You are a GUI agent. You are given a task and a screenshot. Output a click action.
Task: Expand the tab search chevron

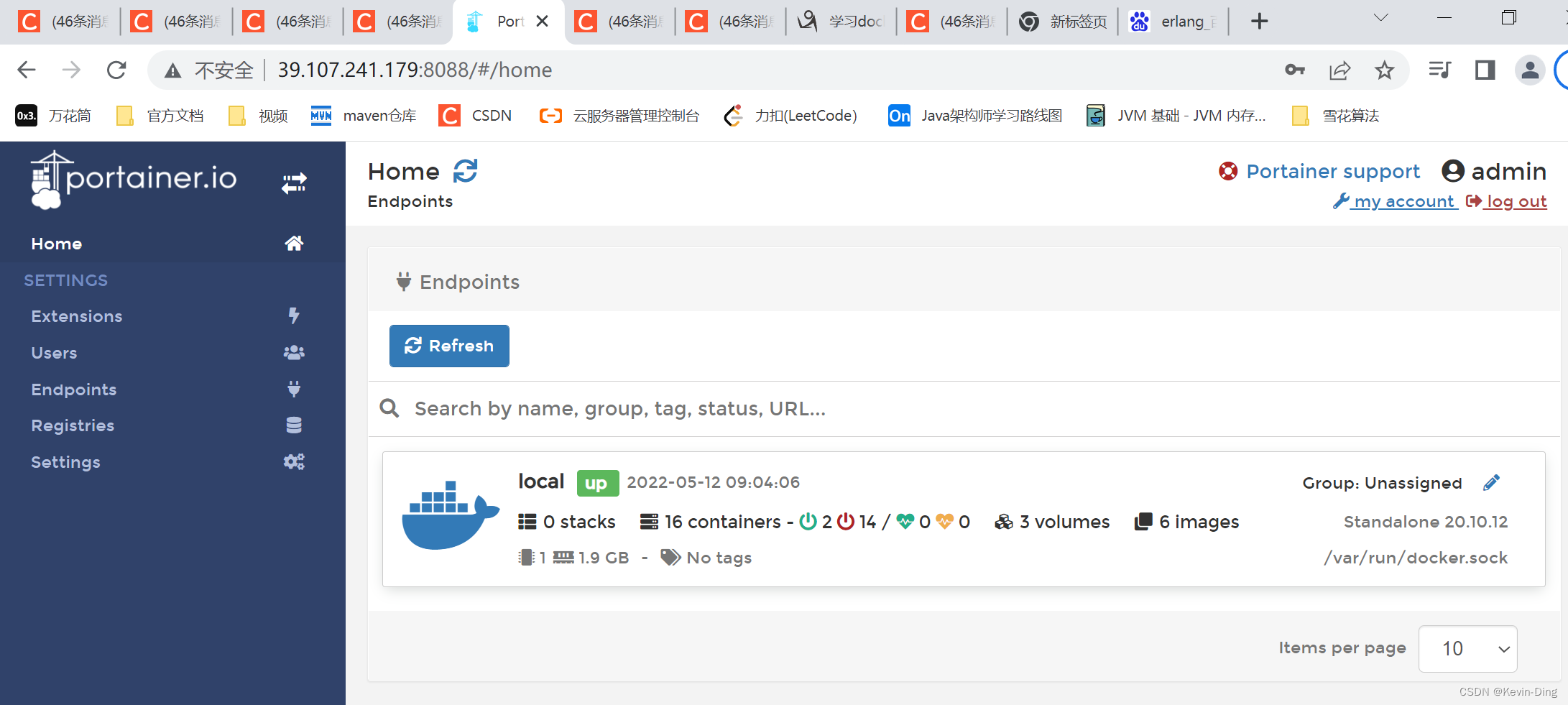pyautogui.click(x=1380, y=17)
